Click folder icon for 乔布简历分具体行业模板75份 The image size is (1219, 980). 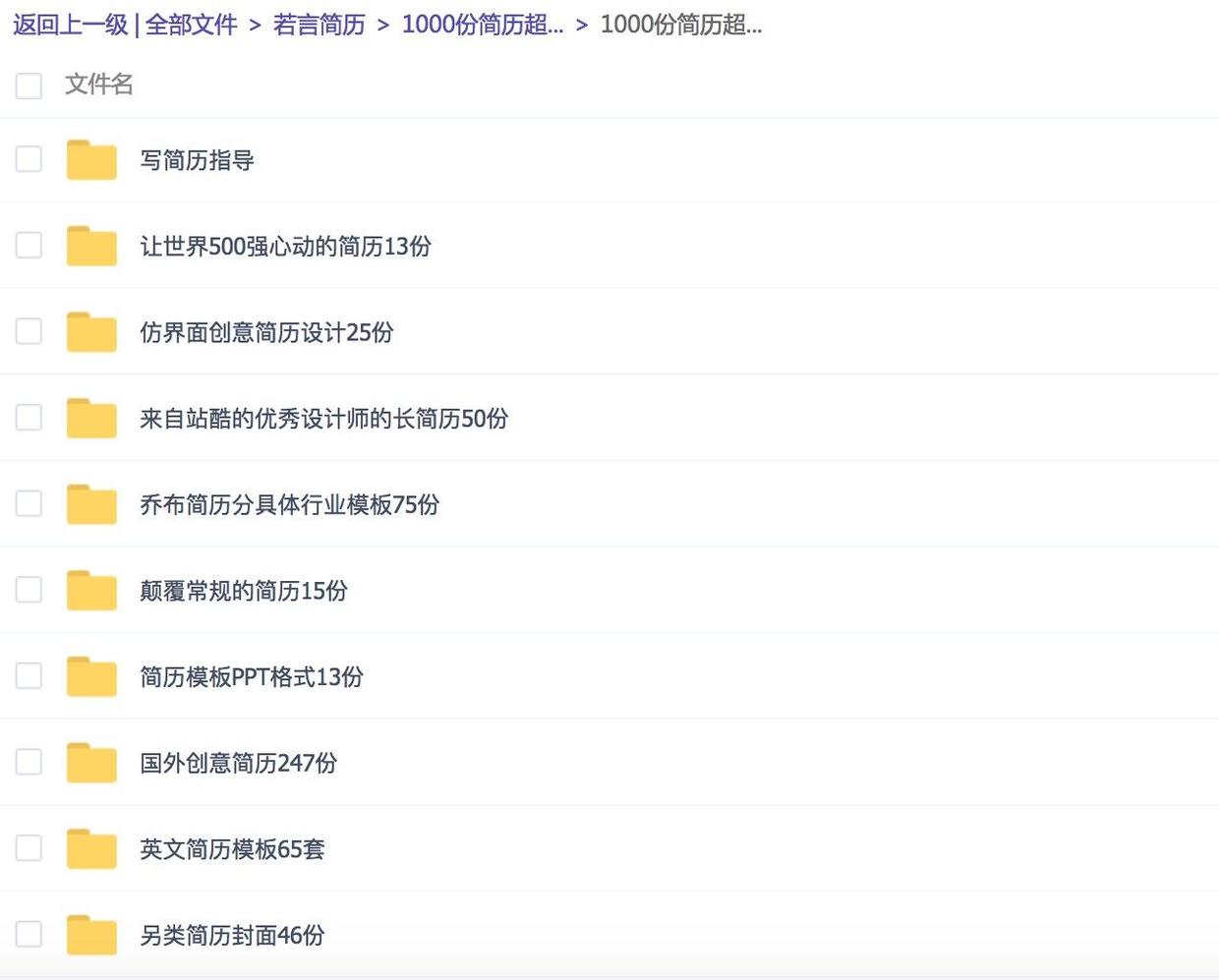[x=91, y=504]
